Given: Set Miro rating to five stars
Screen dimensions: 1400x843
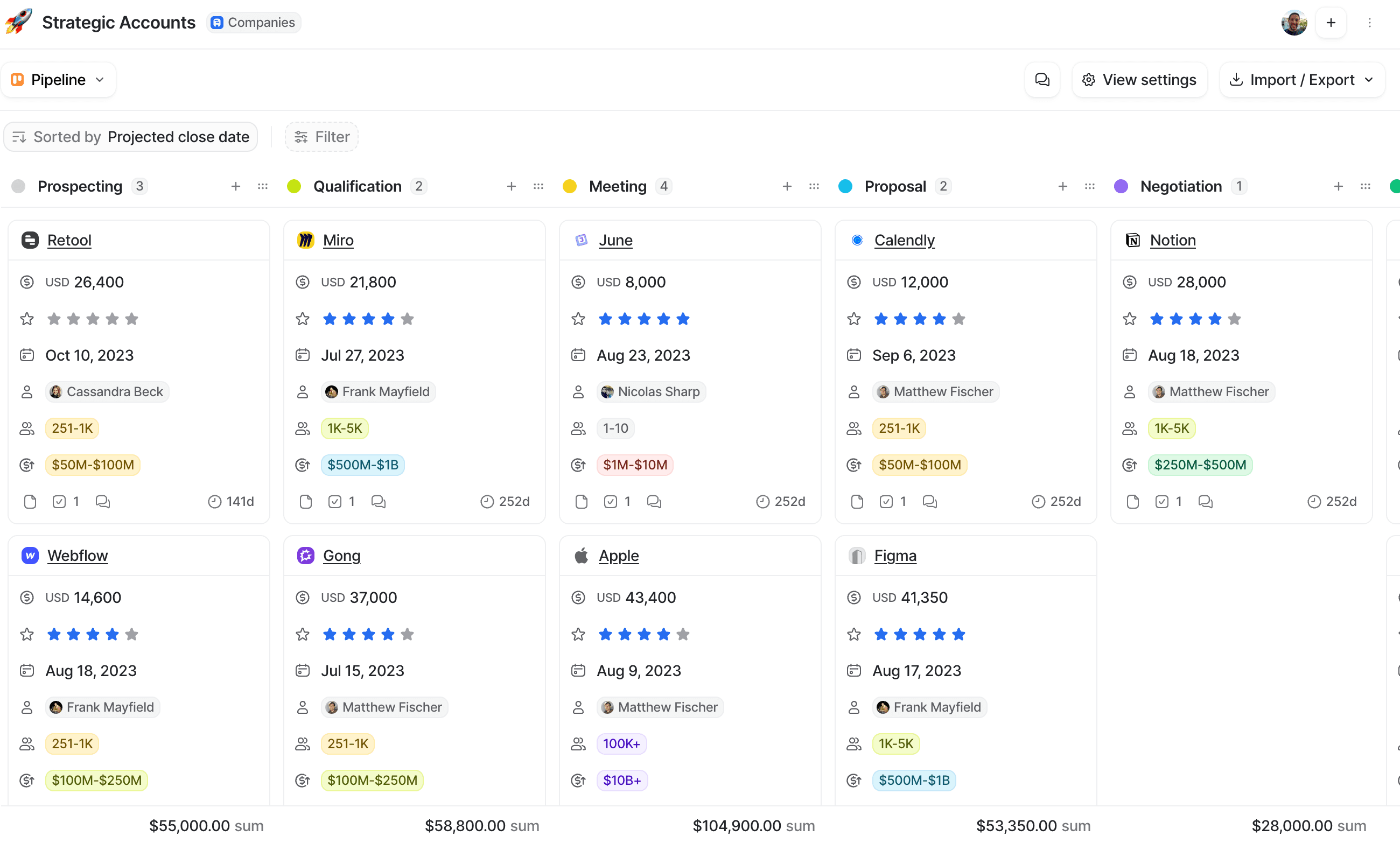Looking at the screenshot, I should click(x=408, y=319).
